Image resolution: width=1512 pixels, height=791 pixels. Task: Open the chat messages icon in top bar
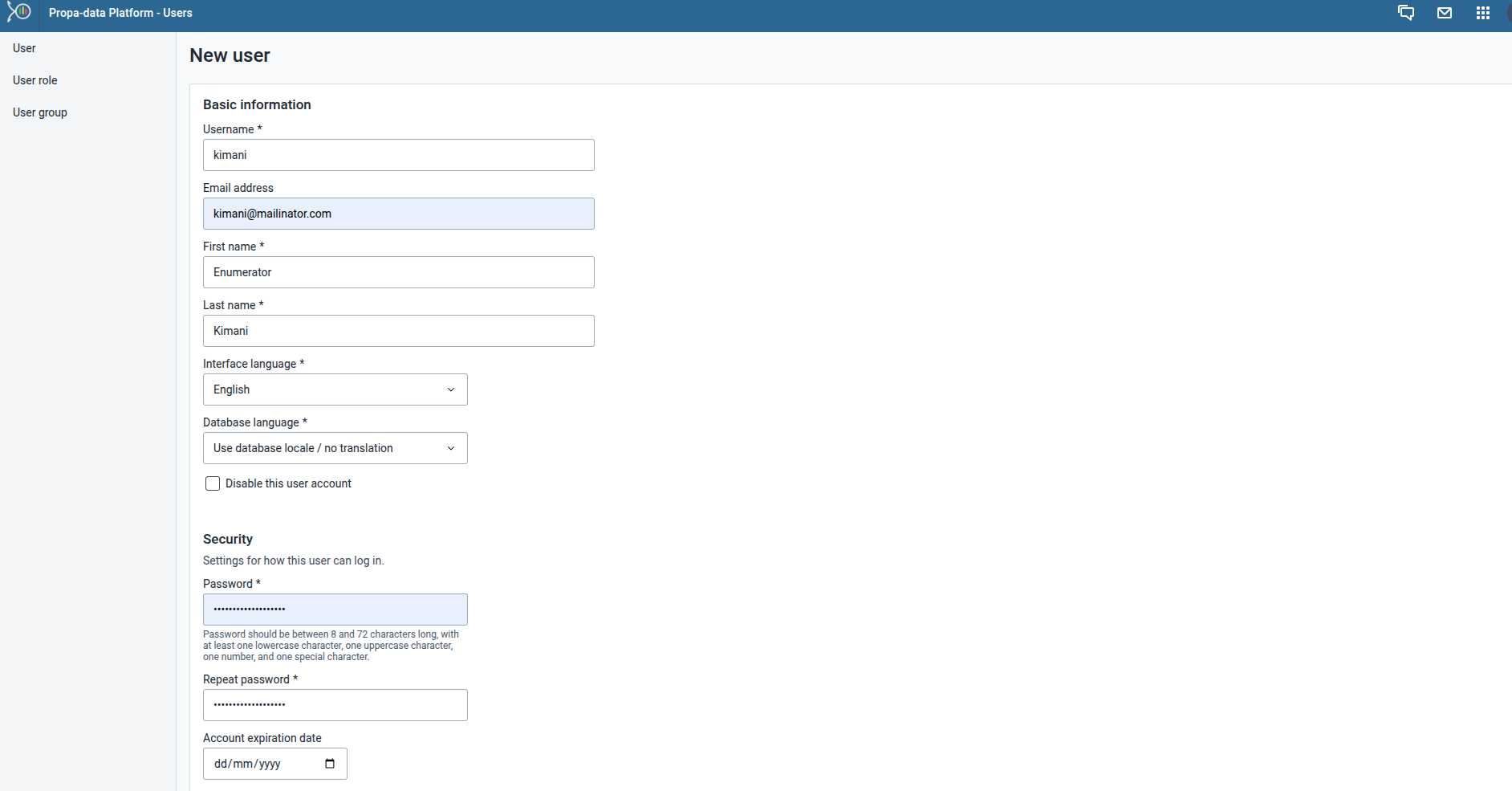point(1406,13)
